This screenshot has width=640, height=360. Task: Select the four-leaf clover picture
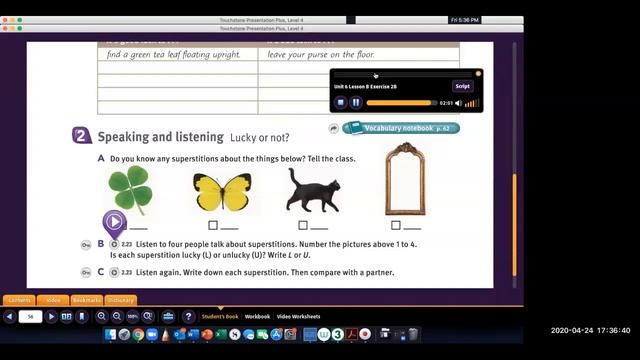pos(131,190)
